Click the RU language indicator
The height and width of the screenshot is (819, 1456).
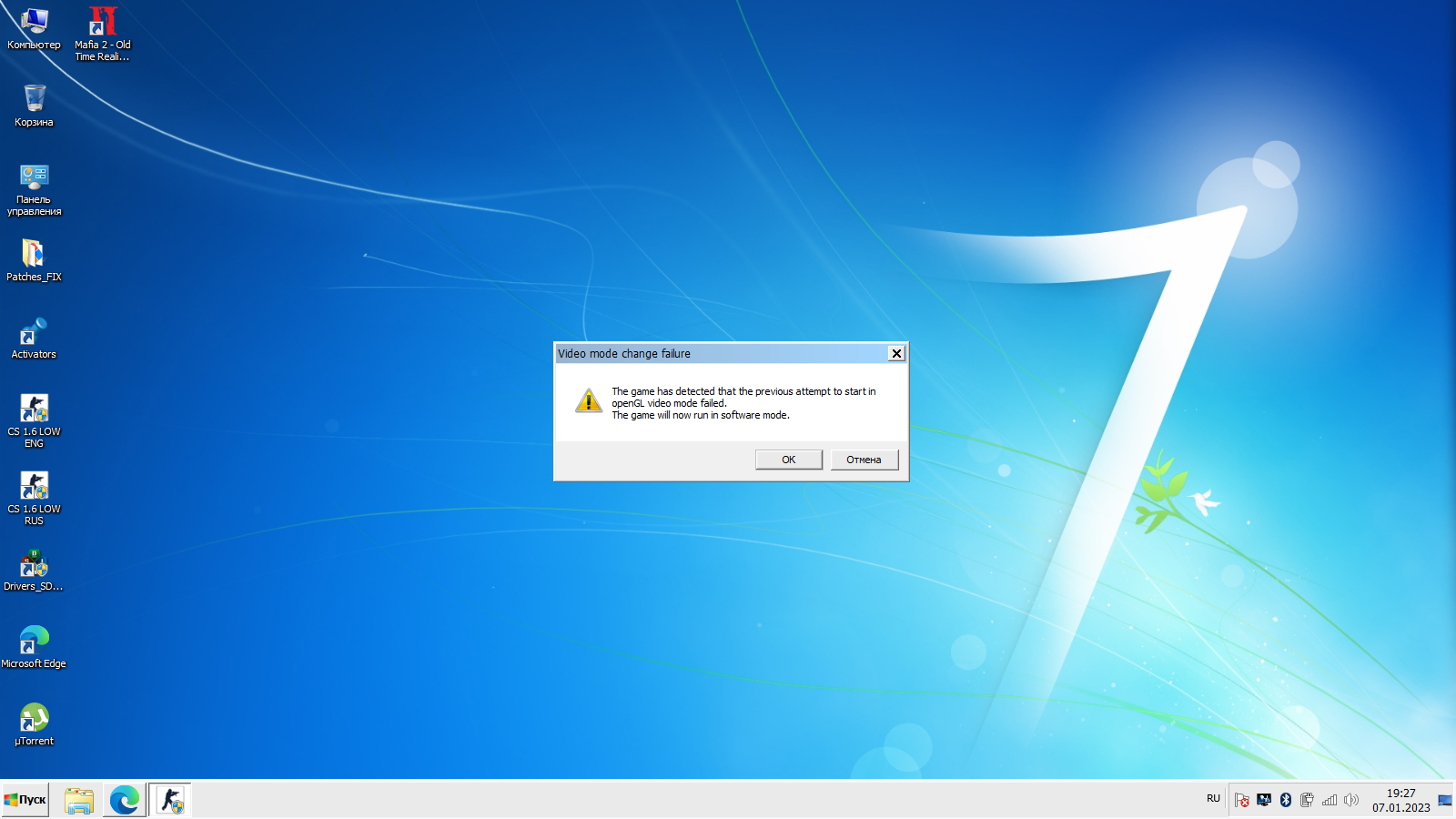tap(1213, 798)
